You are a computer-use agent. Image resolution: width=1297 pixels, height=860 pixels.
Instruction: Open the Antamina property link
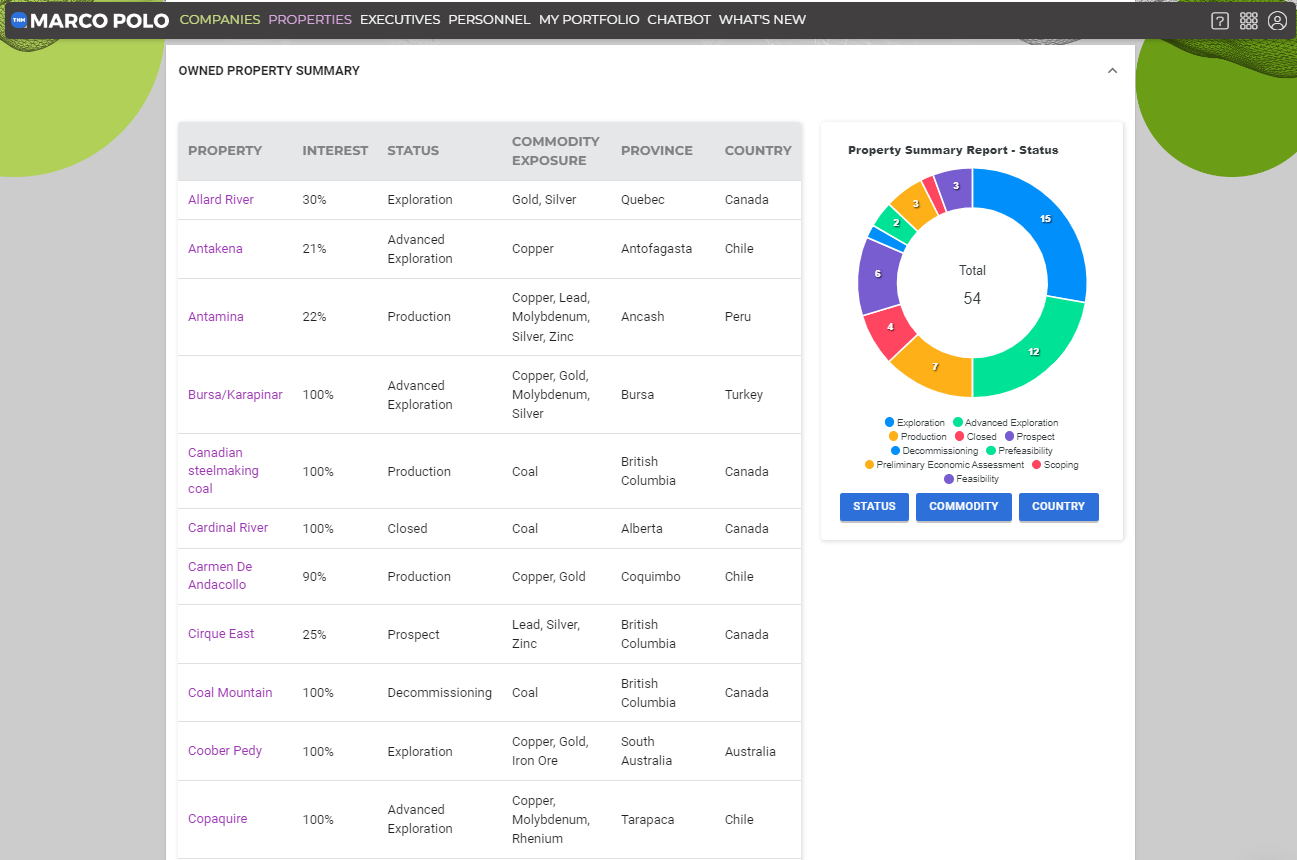click(216, 317)
